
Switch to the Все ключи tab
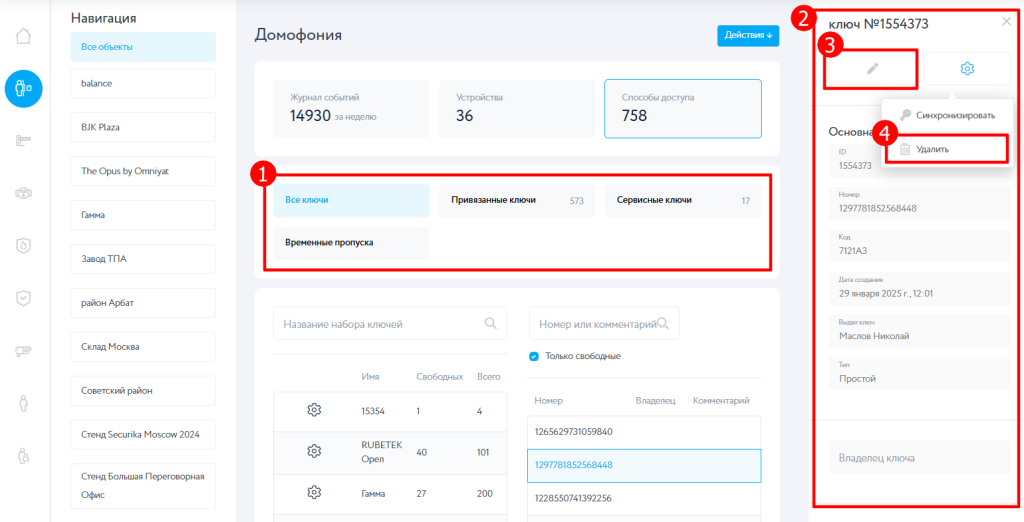(x=351, y=201)
